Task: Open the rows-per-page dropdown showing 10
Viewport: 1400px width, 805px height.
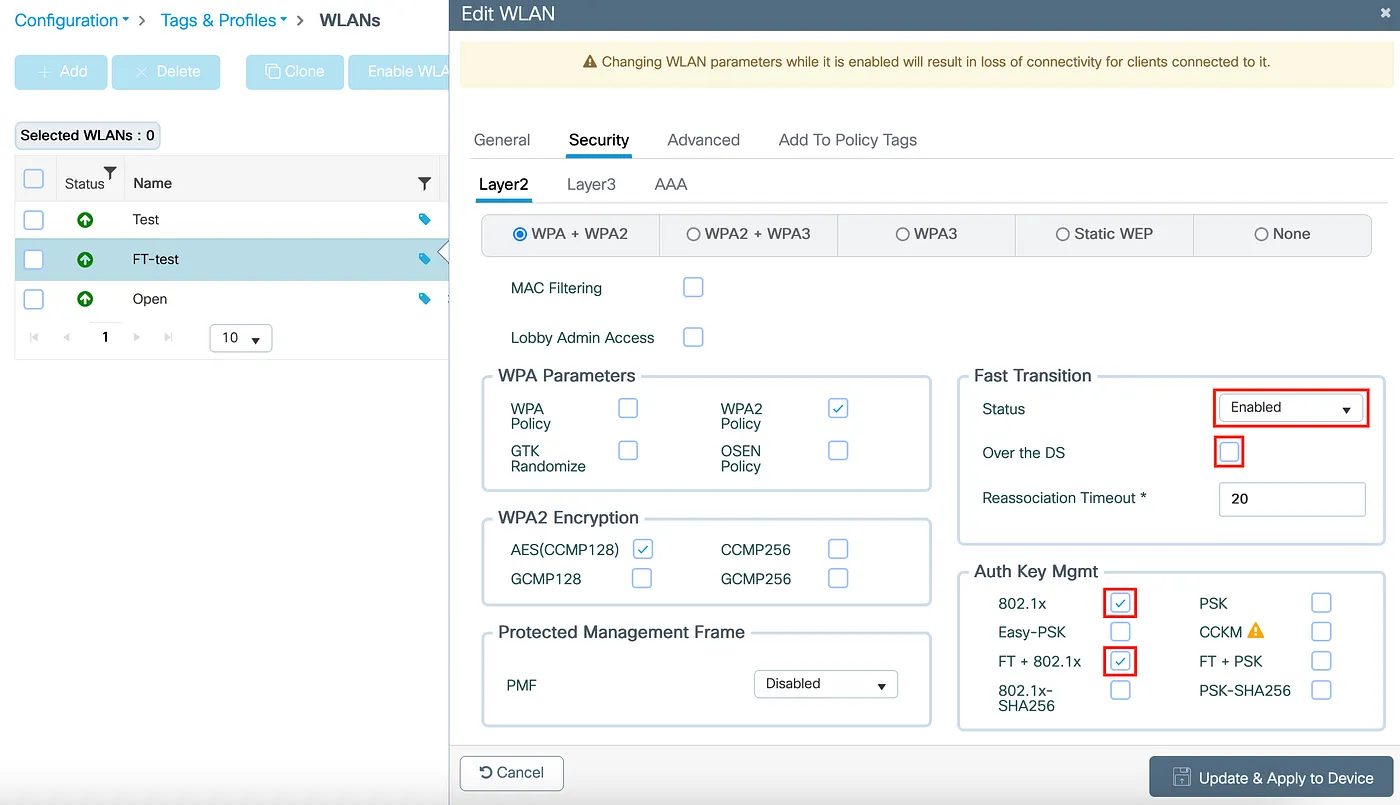Action: click(240, 338)
